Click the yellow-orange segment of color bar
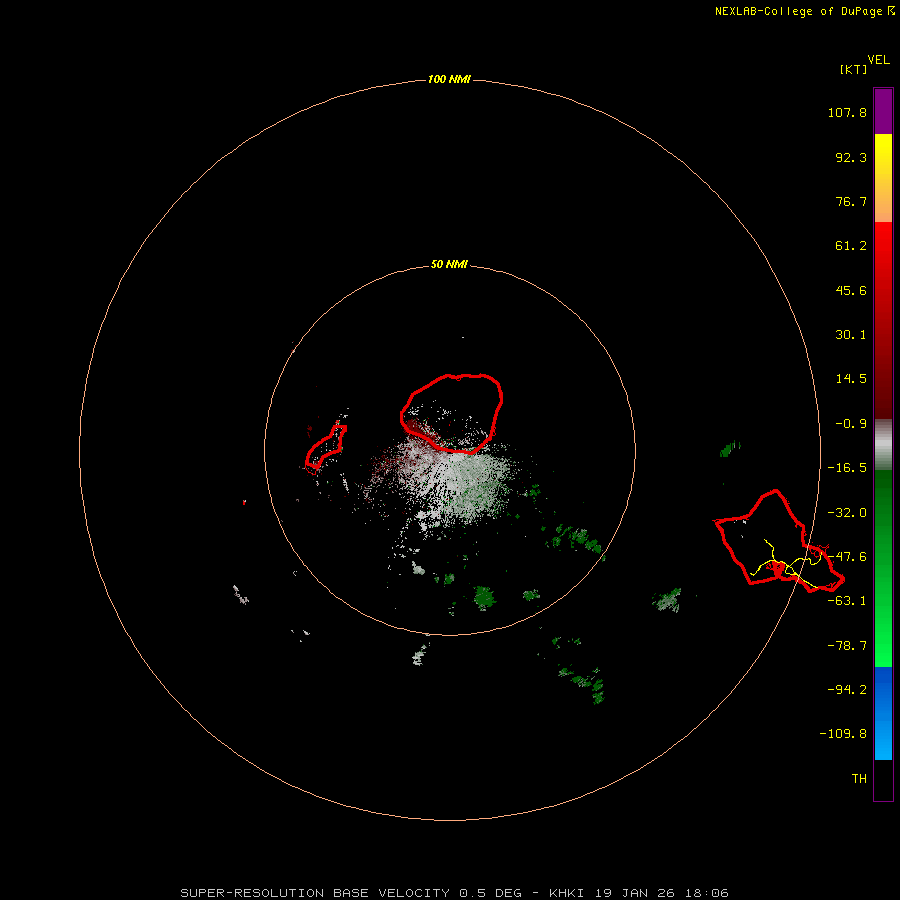The height and width of the screenshot is (900, 900). [x=883, y=178]
